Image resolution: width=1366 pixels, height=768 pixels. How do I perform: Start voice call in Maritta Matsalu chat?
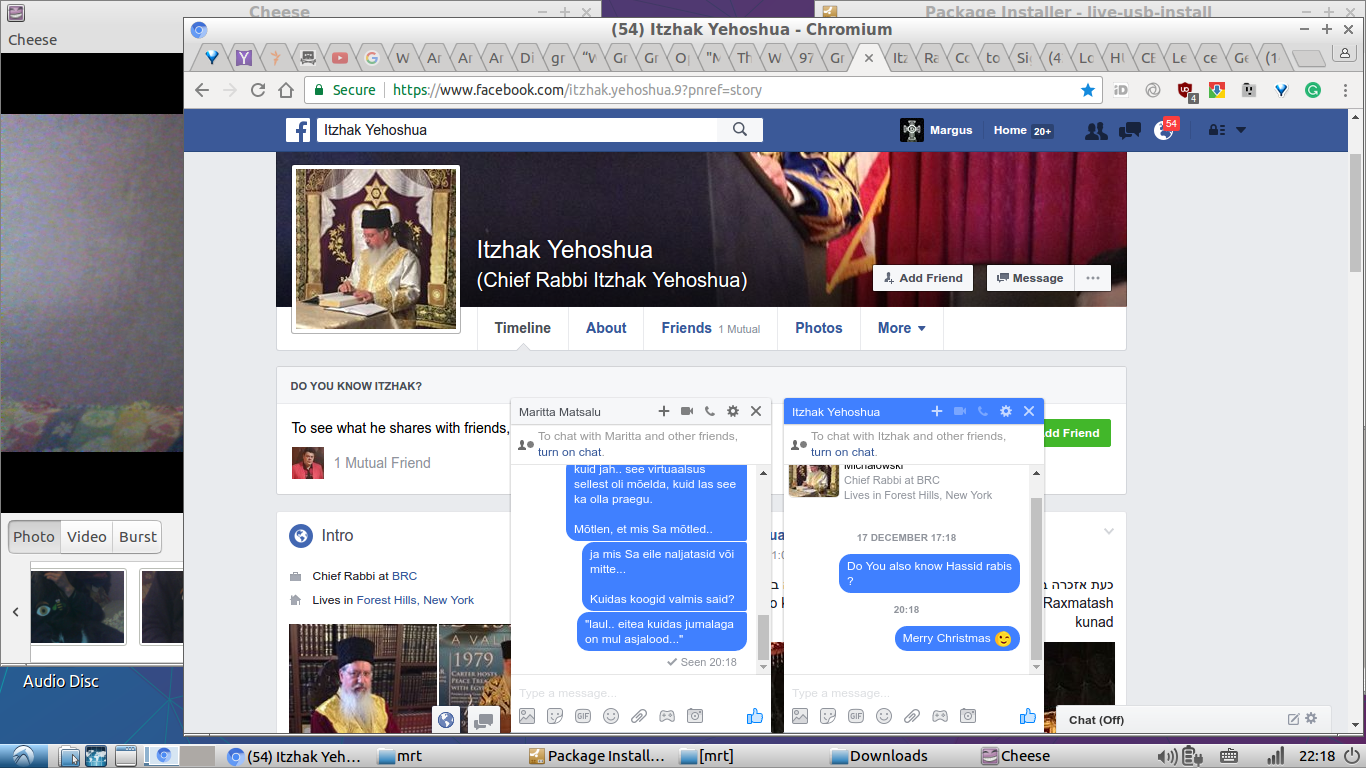click(x=710, y=411)
